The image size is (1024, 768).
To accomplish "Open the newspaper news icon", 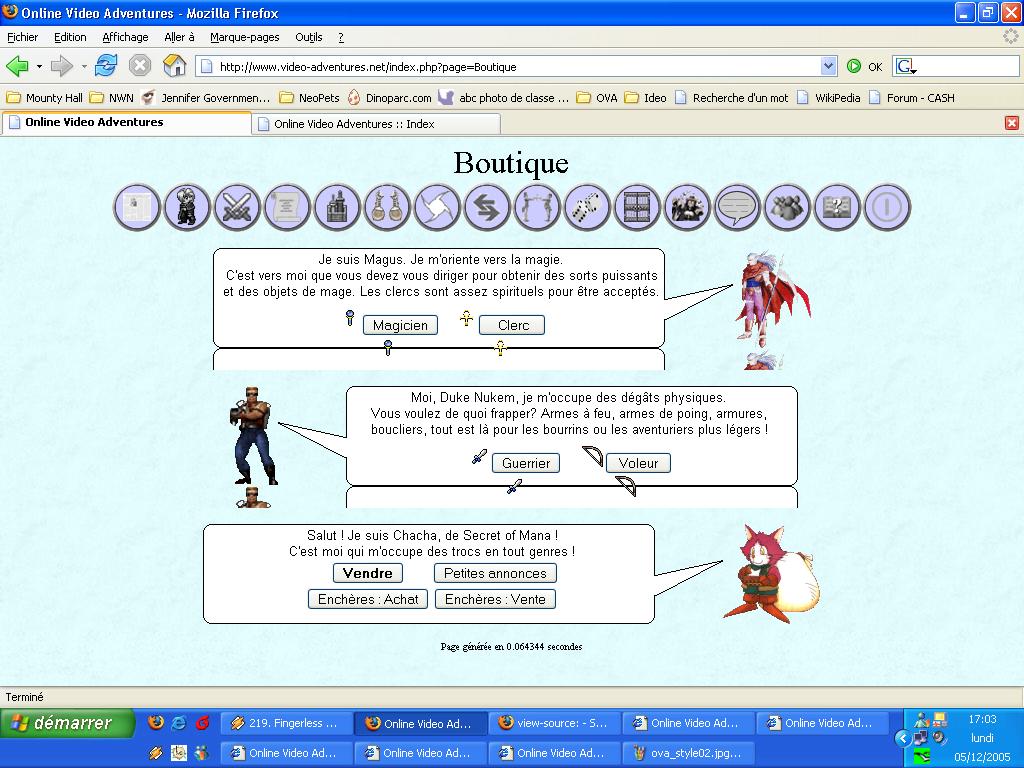I will point(136,208).
